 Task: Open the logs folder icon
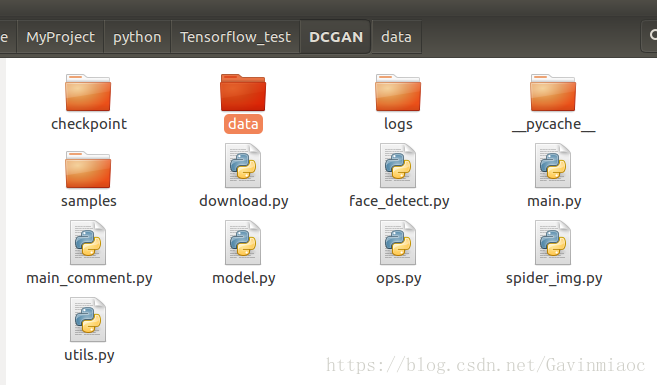[398, 93]
